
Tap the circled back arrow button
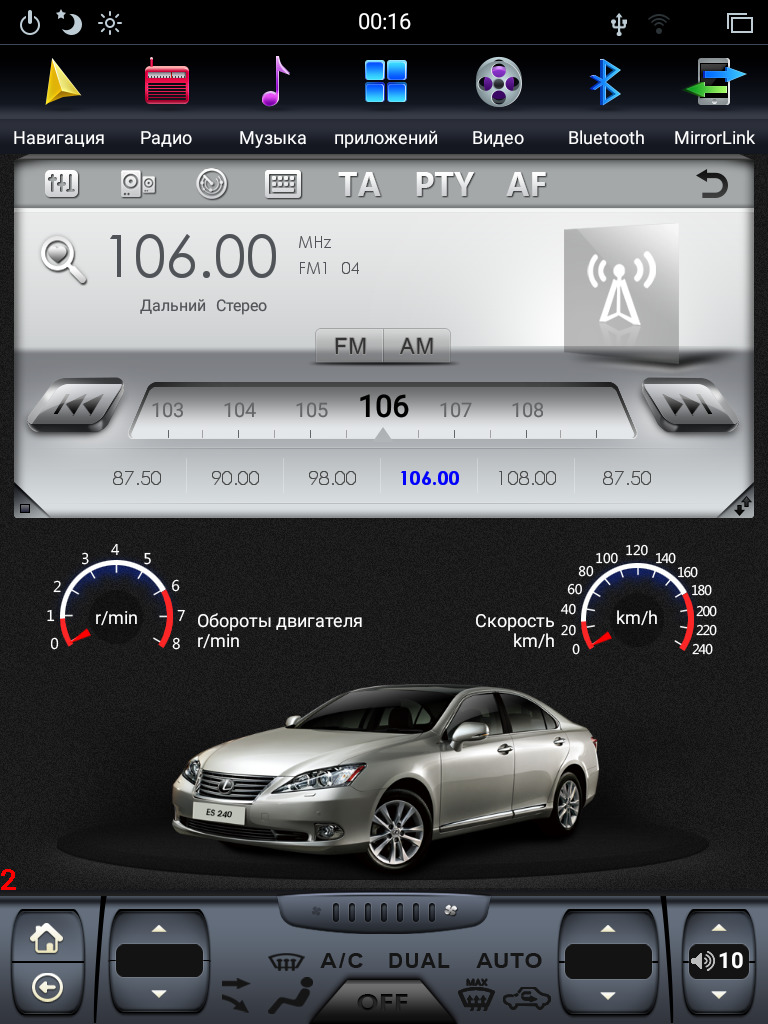coord(47,989)
